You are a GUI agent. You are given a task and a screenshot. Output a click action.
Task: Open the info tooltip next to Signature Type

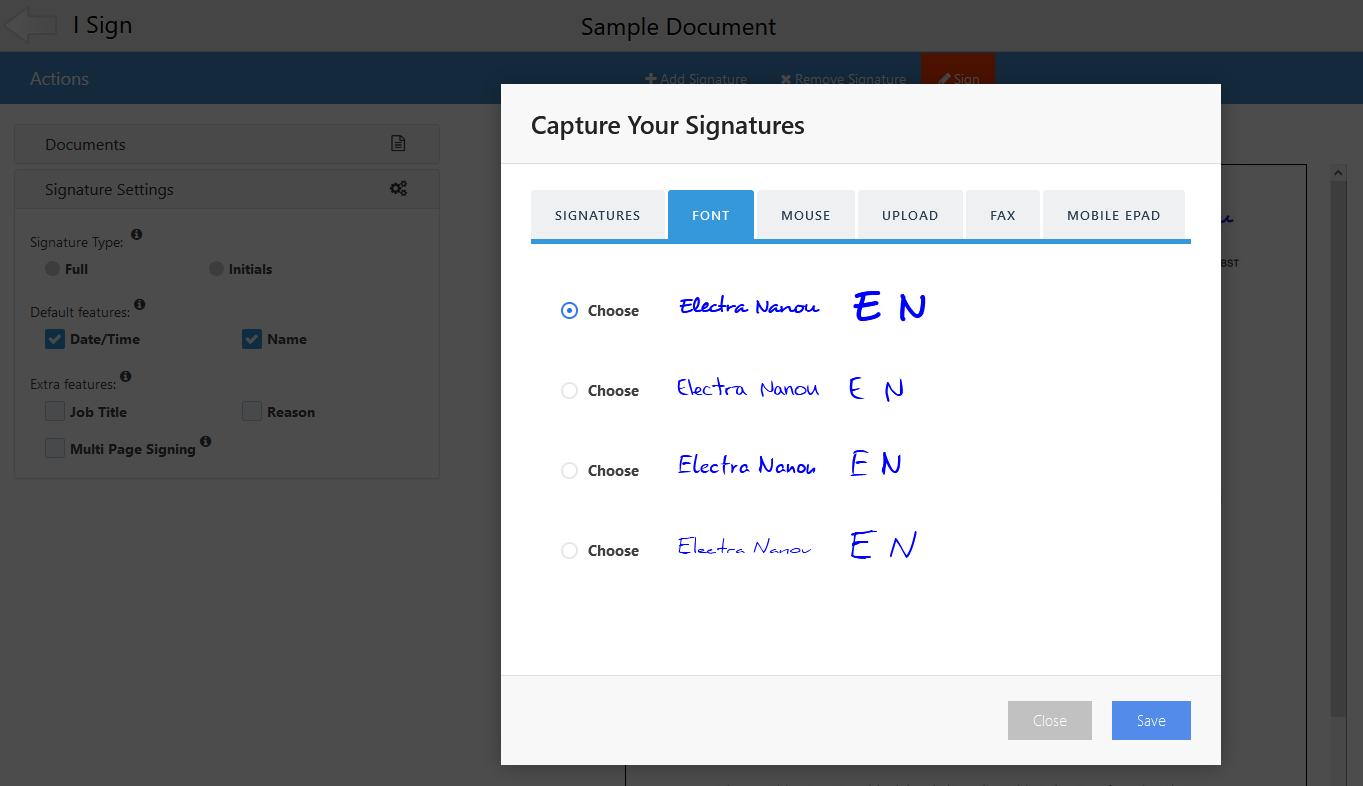pos(137,234)
